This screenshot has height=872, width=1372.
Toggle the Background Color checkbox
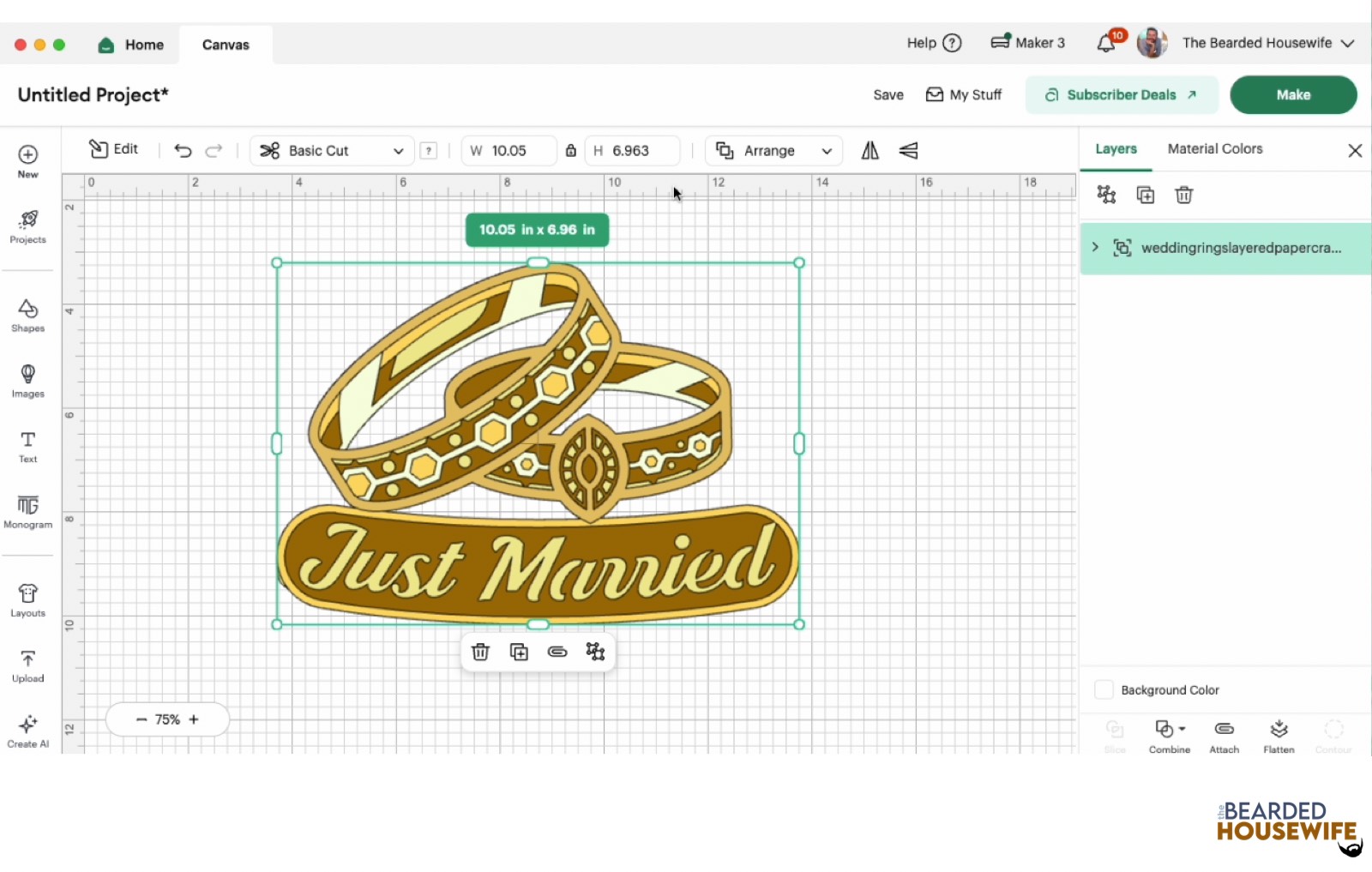(x=1104, y=690)
